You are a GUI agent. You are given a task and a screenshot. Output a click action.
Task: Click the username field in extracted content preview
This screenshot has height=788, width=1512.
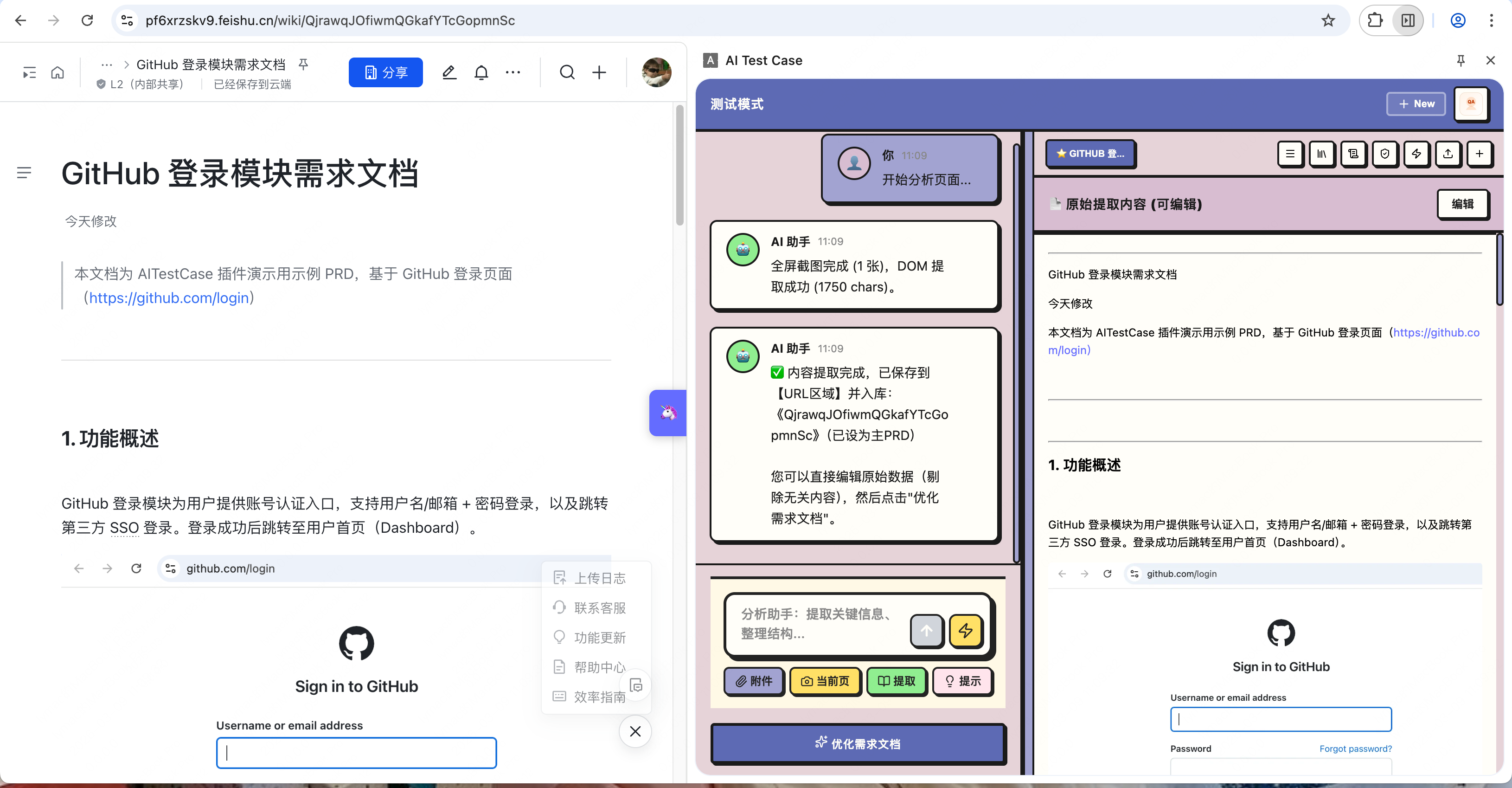click(1281, 719)
